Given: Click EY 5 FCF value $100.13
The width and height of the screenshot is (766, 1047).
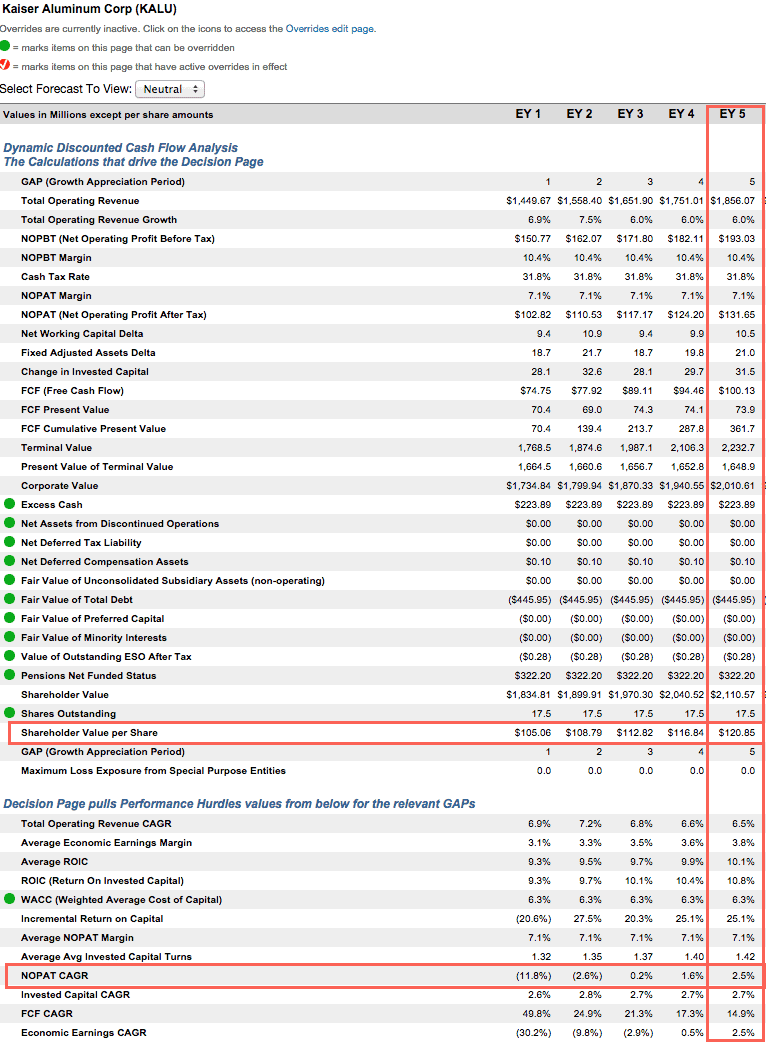Looking at the screenshot, I should 737,391.
